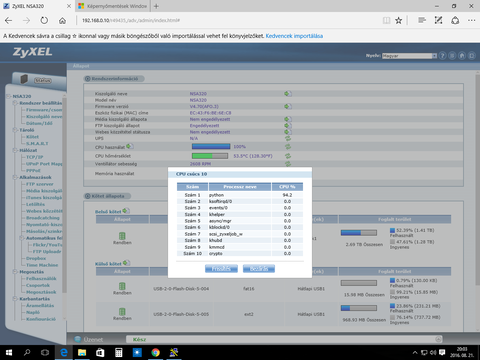Click the CPU % column header
The width and height of the screenshot is (480, 360).
tap(287, 187)
